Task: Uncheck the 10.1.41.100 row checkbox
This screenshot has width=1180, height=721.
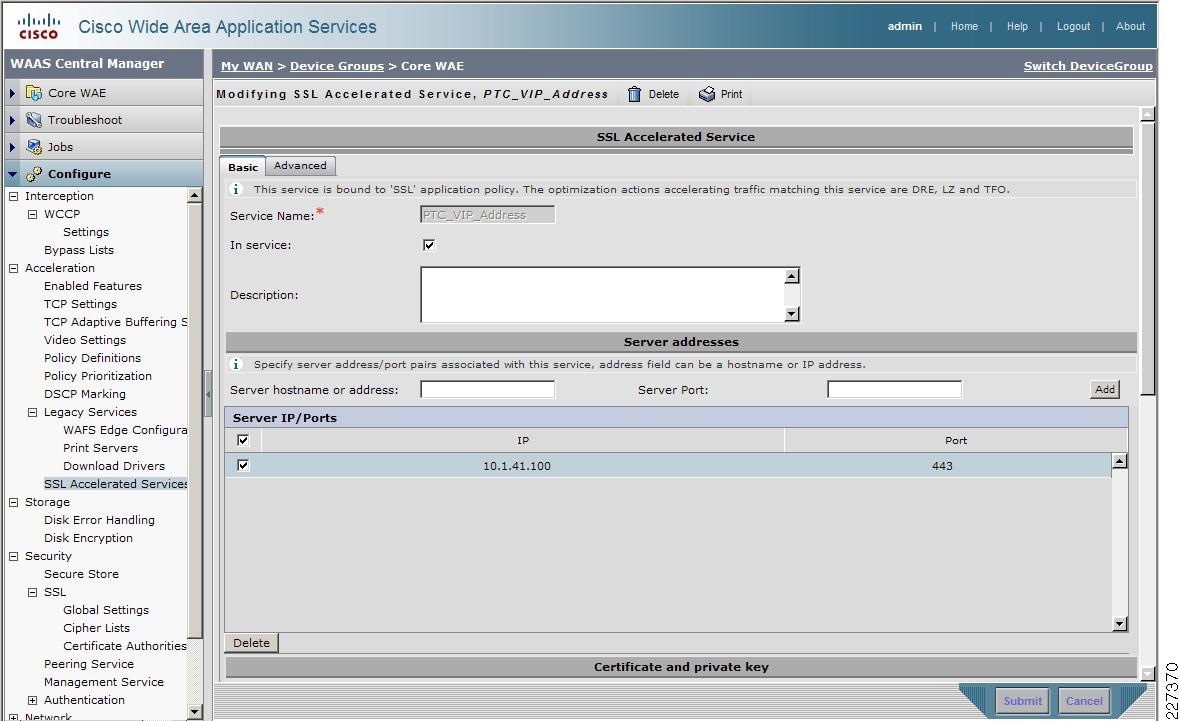Action: pyautogui.click(x=243, y=465)
